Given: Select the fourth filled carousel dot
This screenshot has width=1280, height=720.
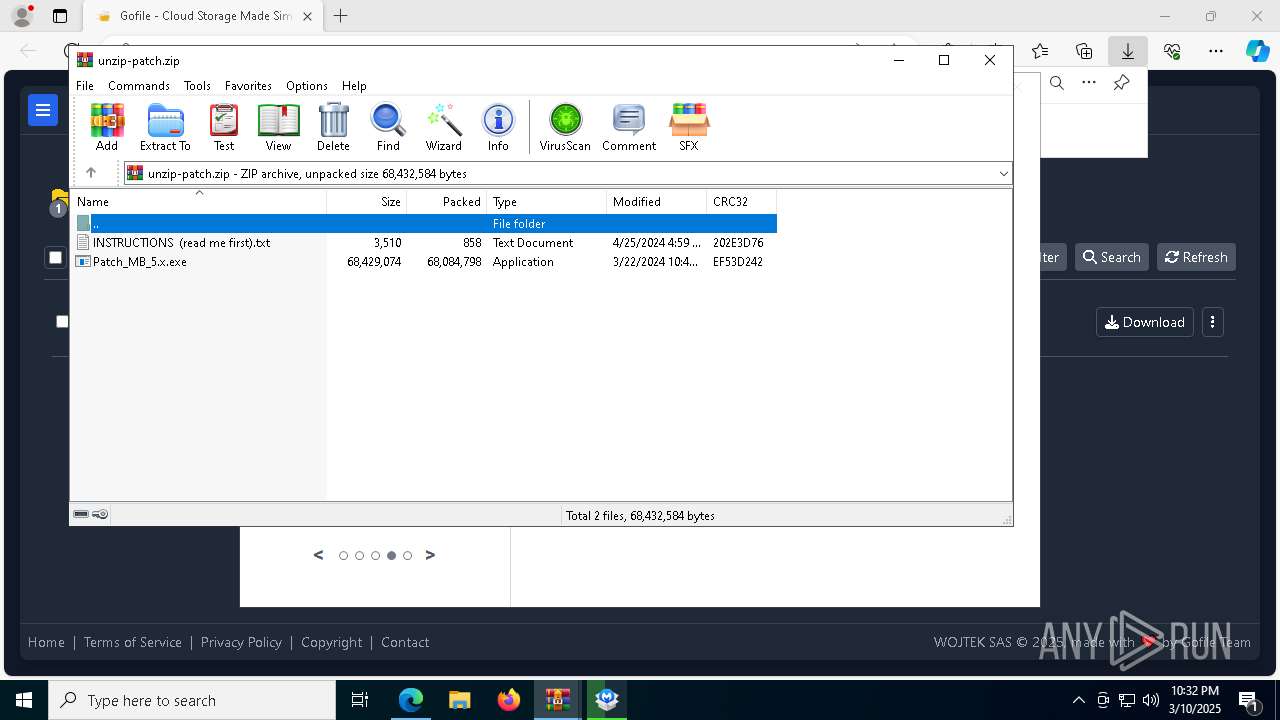Looking at the screenshot, I should click(391, 556).
